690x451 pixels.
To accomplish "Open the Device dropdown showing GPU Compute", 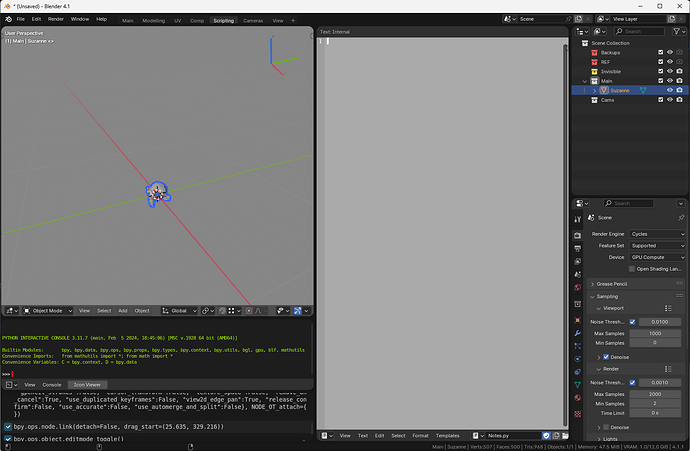I will (x=657, y=257).
